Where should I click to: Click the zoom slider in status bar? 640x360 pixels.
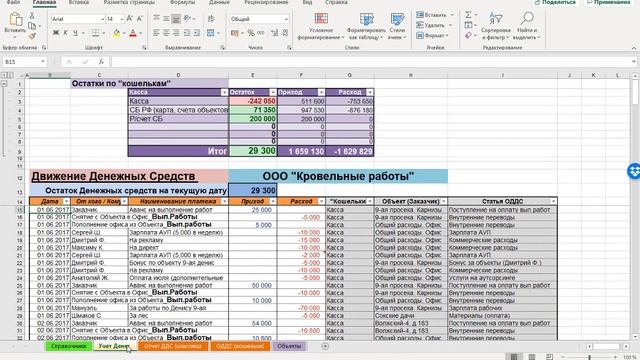[x=589, y=357]
